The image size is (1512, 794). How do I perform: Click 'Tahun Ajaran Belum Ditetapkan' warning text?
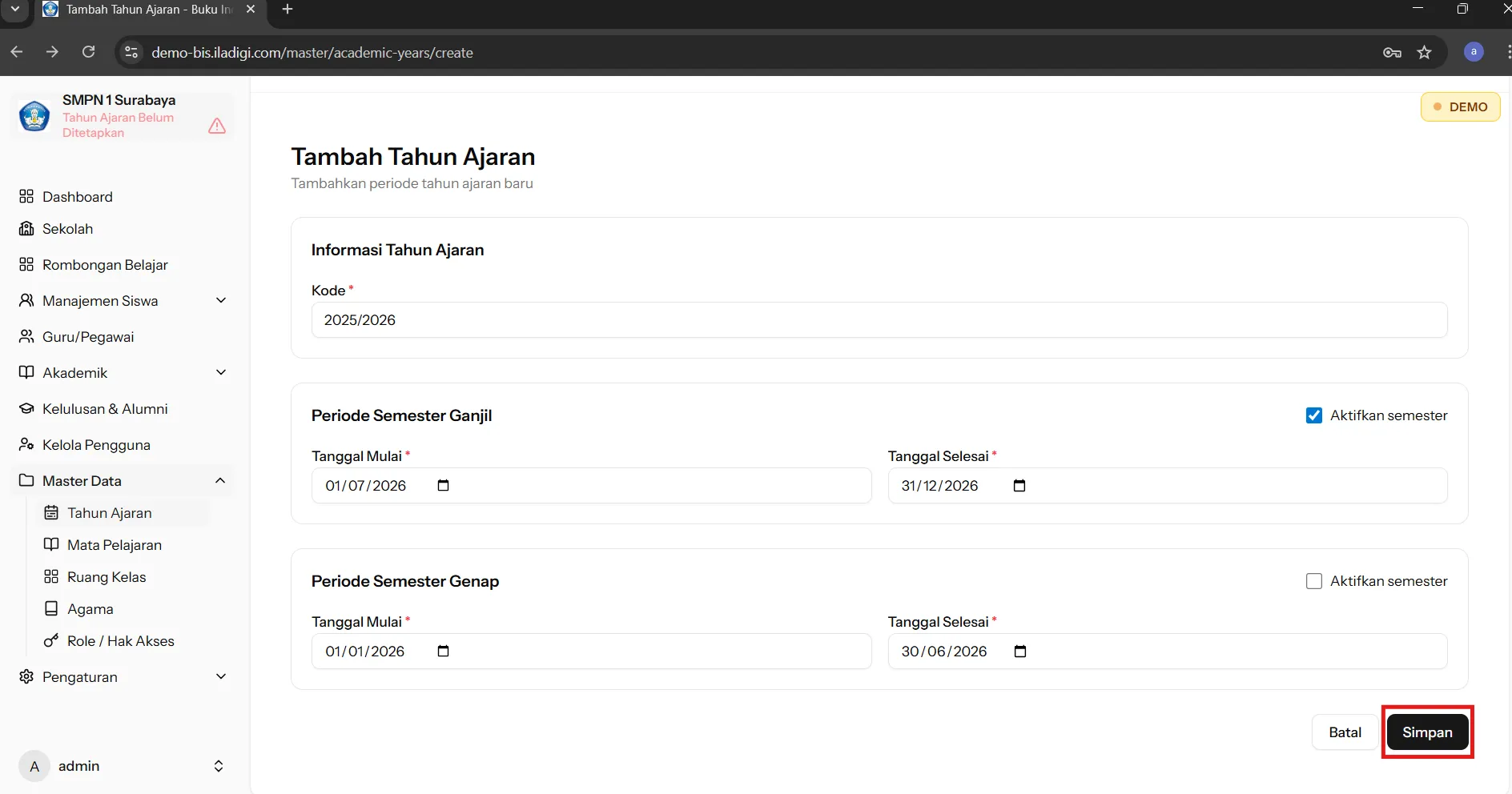tap(119, 125)
